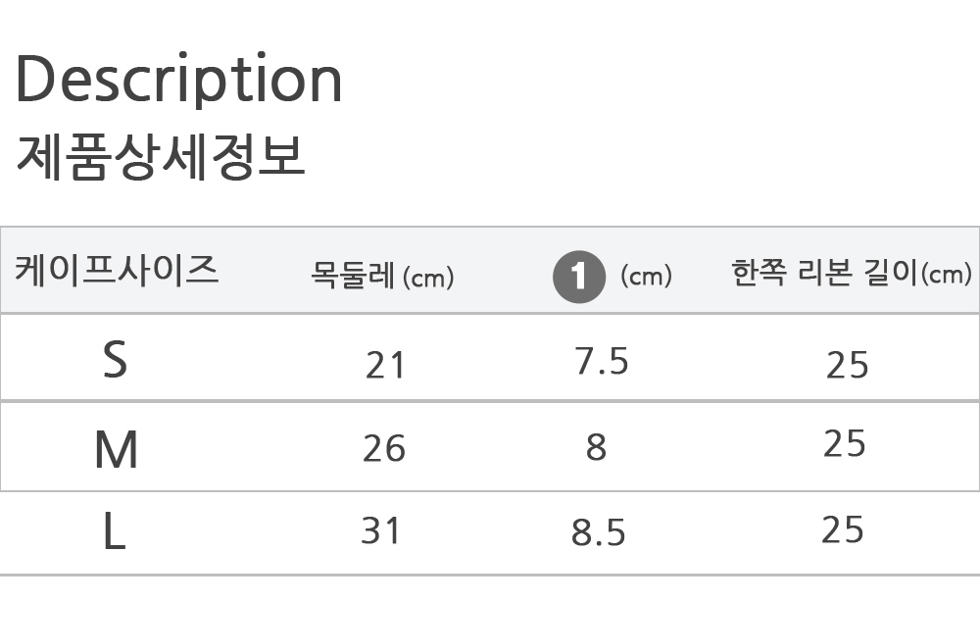Image resolution: width=980 pixels, height=641 pixels.
Task: Select the L size row label
Action: [114, 531]
